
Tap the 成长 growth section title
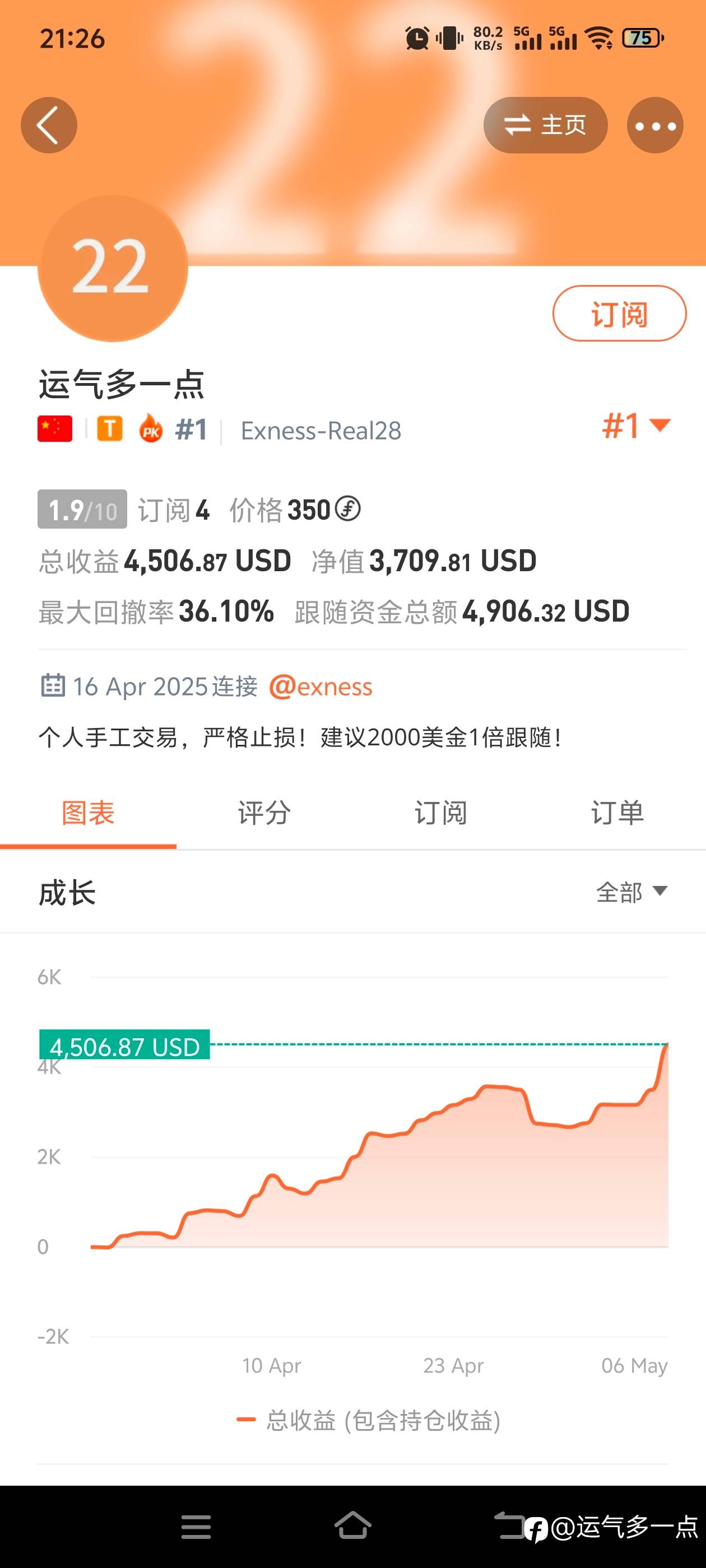67,893
